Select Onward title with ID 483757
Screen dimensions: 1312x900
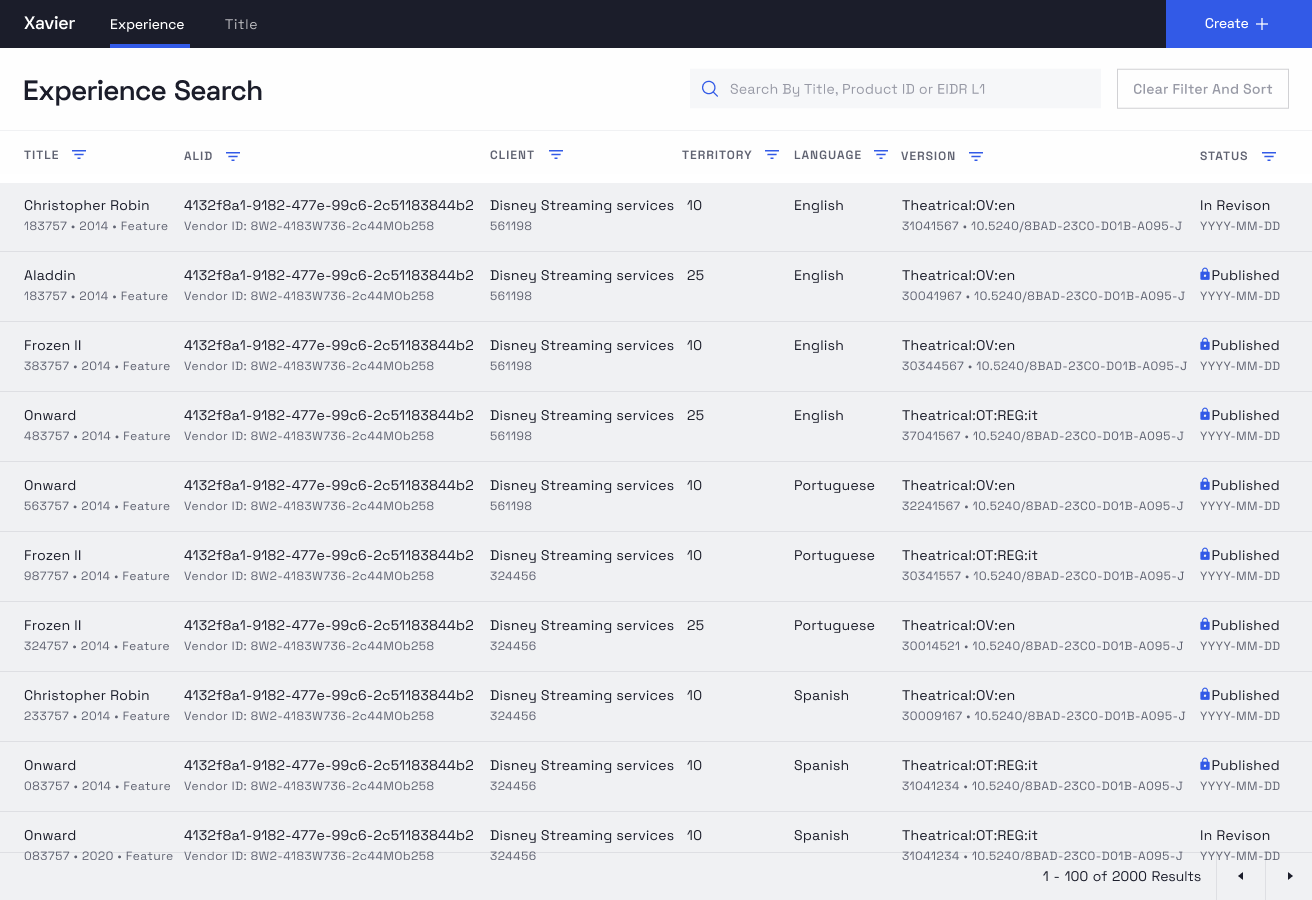(50, 415)
